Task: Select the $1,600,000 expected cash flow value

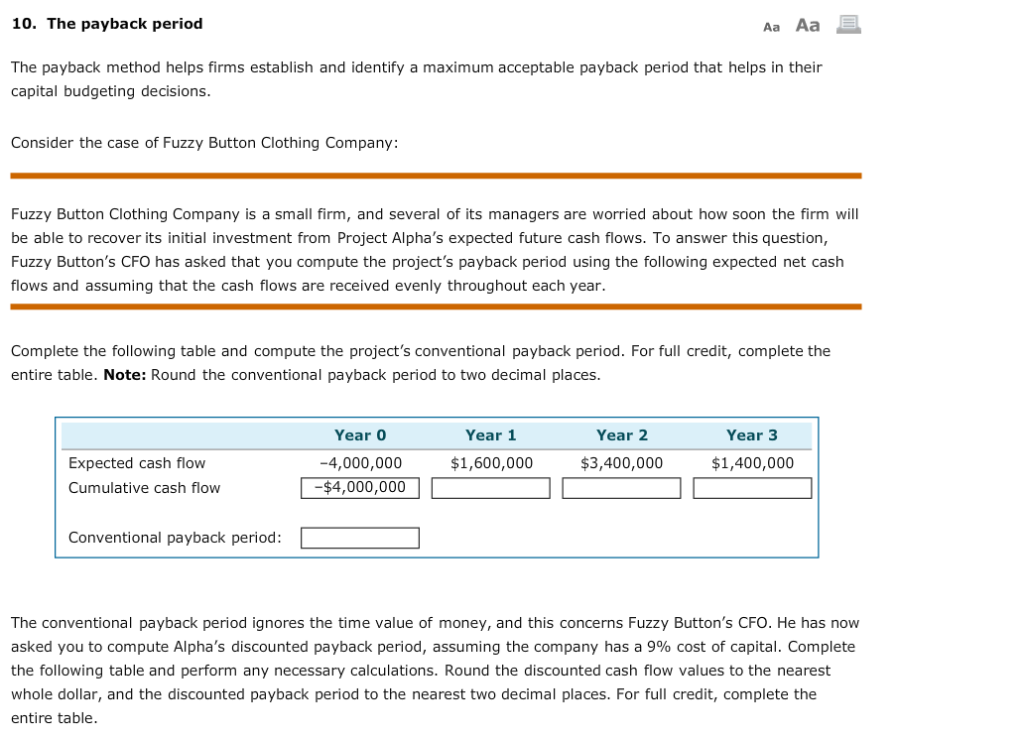Action: pos(491,463)
